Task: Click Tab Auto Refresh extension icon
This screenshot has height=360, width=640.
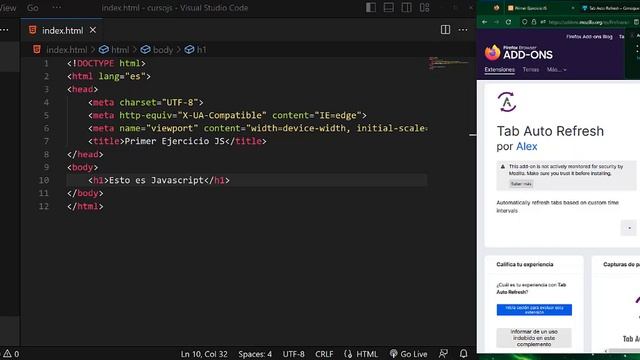Action: point(507,102)
